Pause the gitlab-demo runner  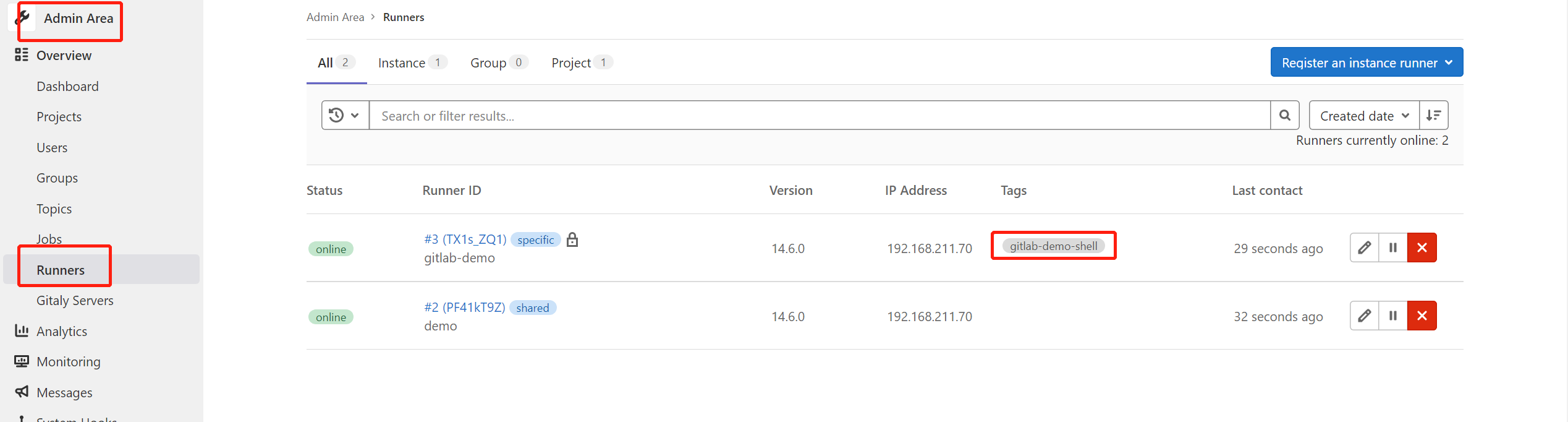tap(1393, 248)
